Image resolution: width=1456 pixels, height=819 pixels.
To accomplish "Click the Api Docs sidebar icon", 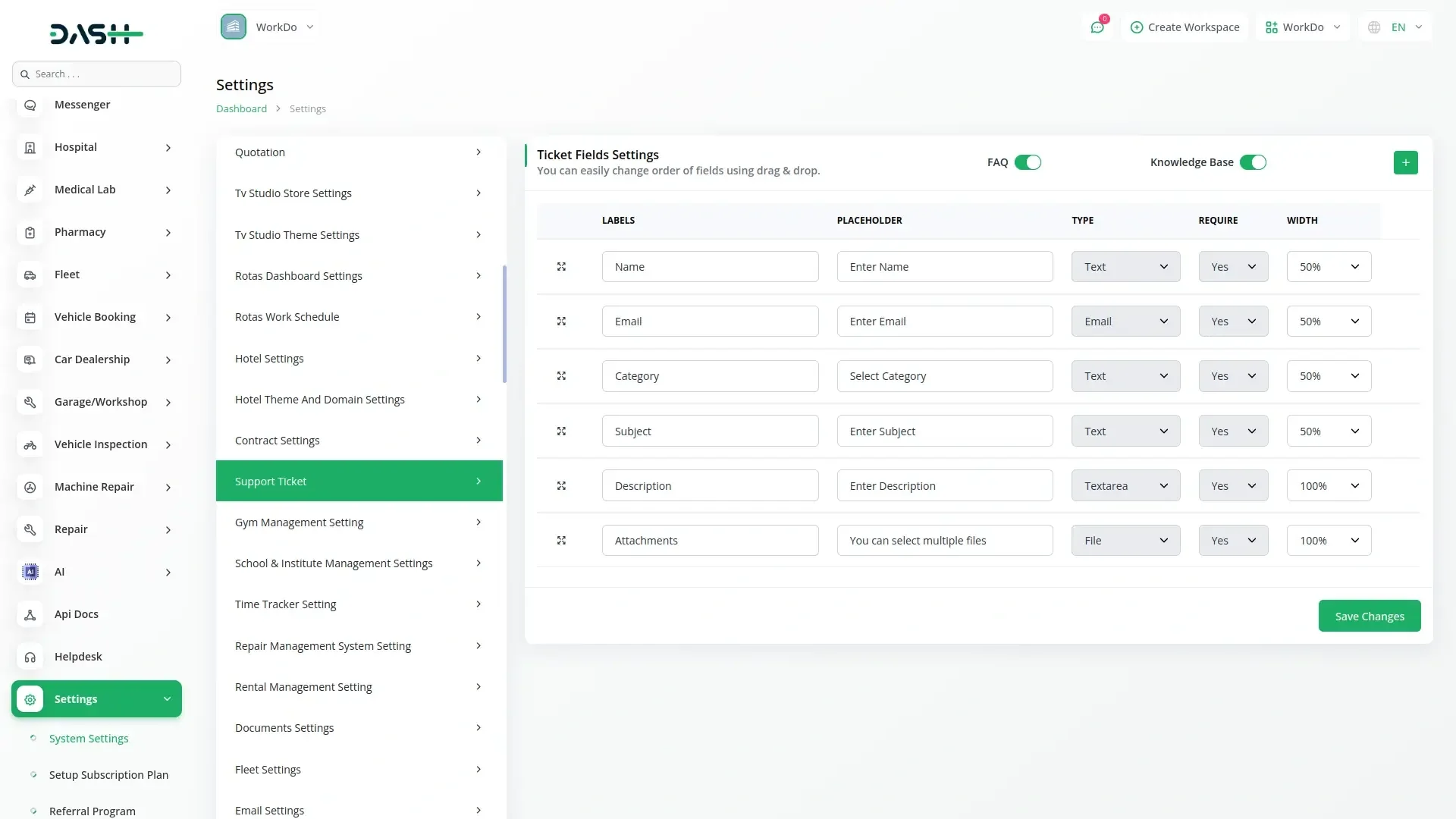I will [x=30, y=614].
